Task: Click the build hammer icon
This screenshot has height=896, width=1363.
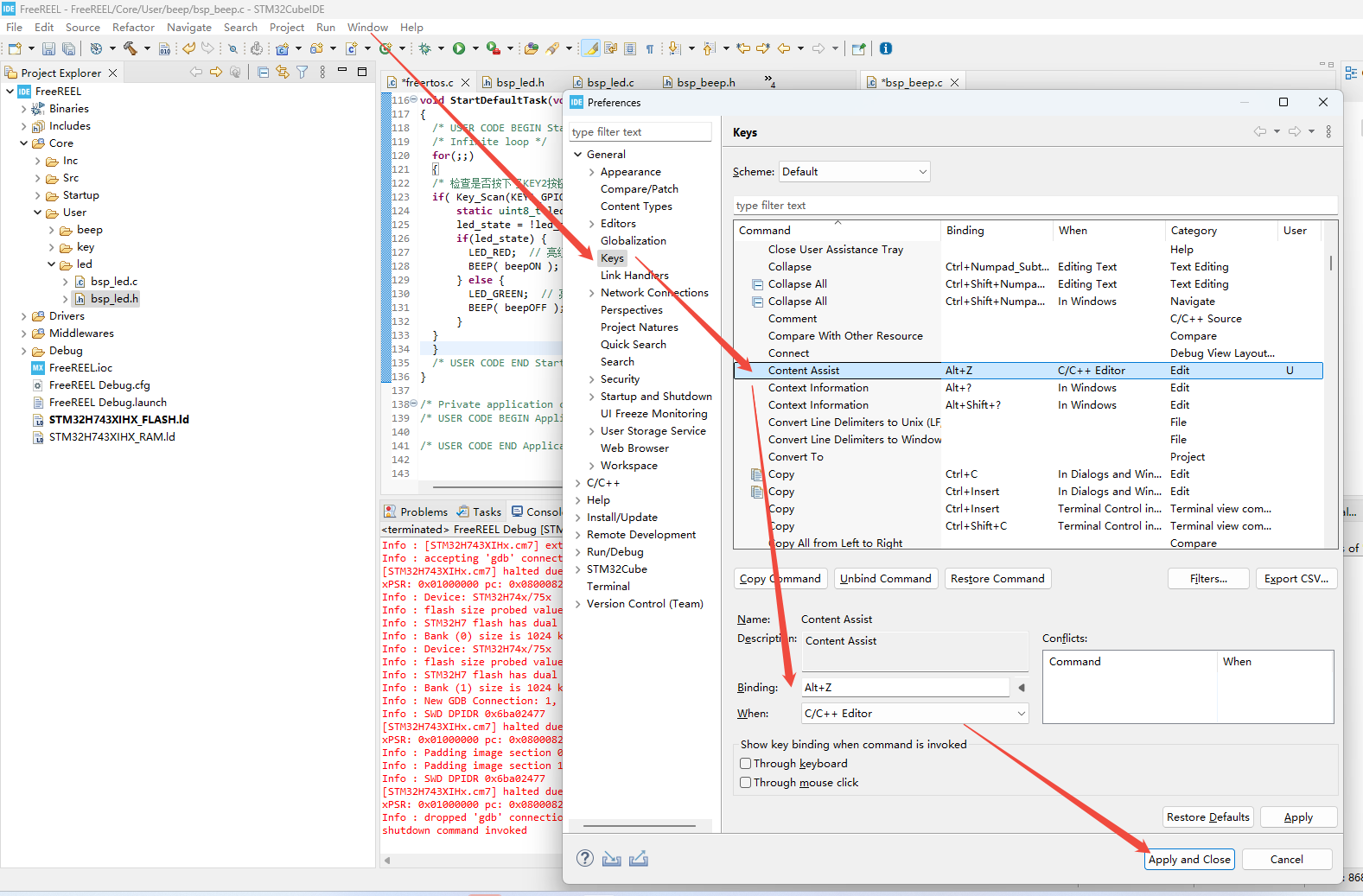Action: tap(130, 49)
